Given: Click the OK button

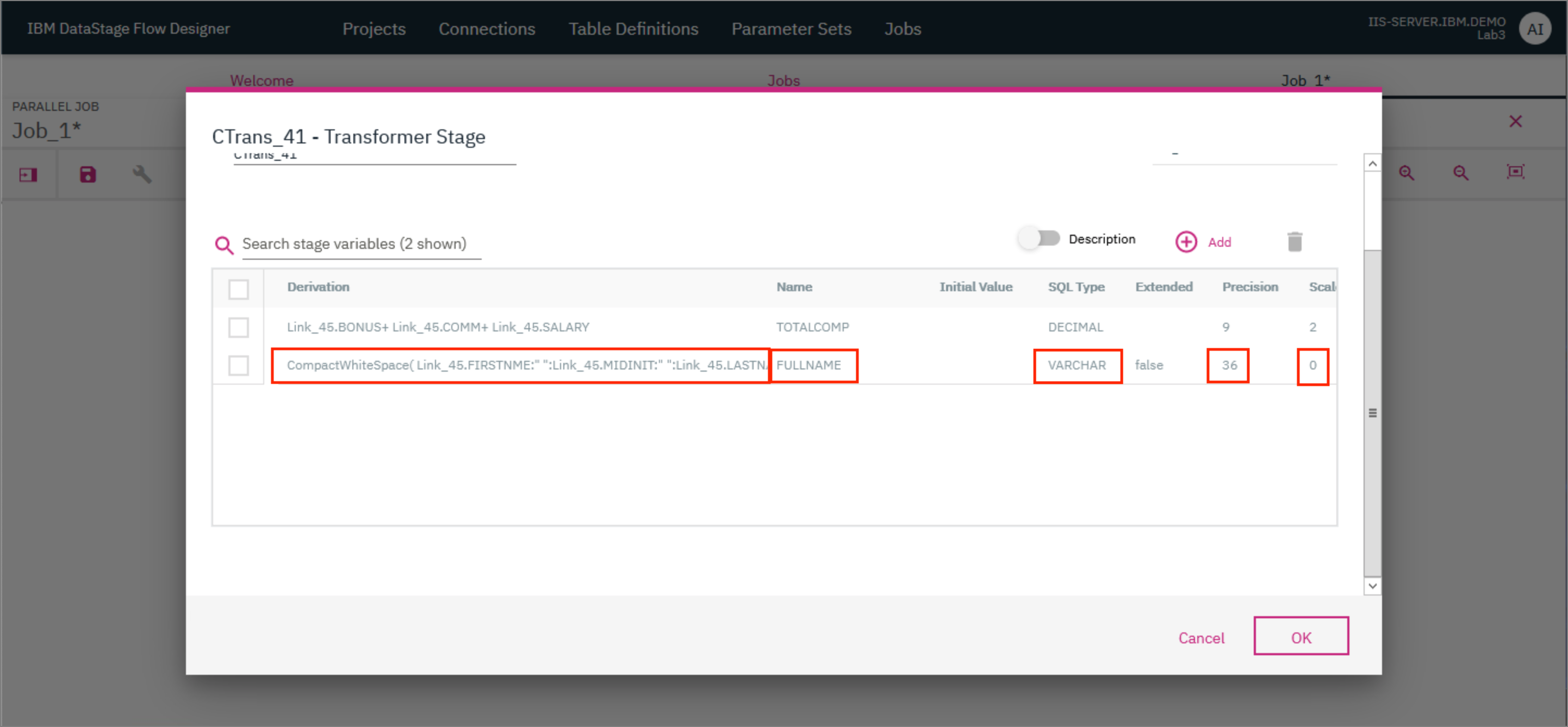Looking at the screenshot, I should tap(1301, 636).
